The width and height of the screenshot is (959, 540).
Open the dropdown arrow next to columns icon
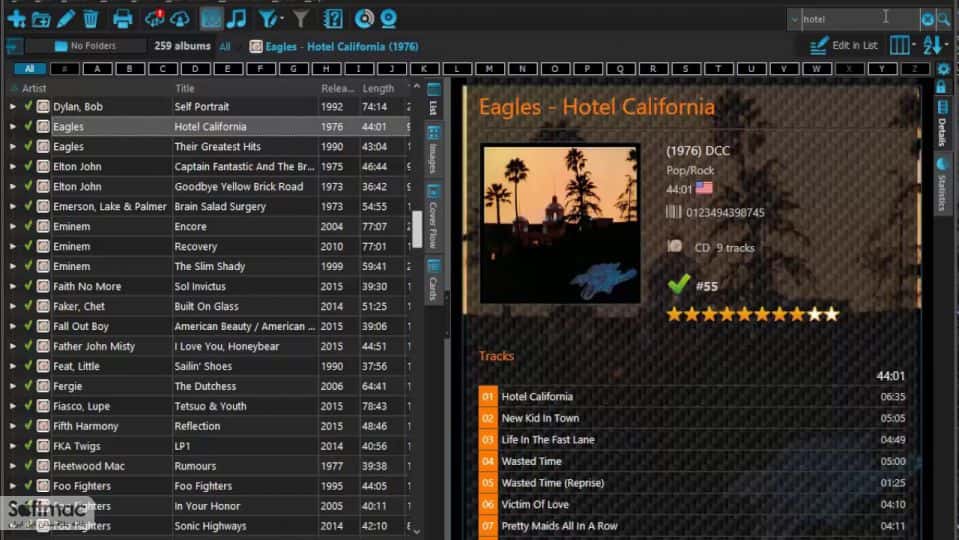click(914, 45)
